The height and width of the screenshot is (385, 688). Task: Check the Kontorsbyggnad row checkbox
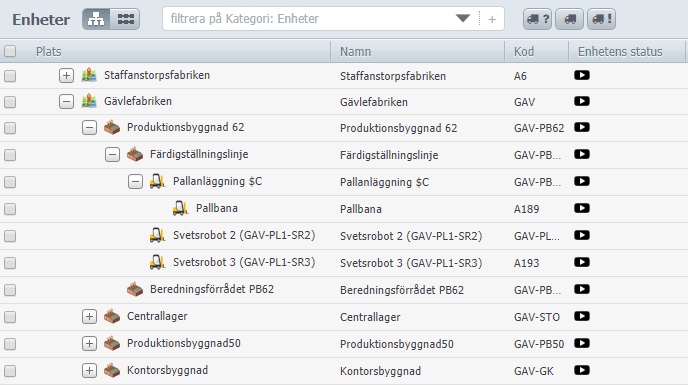point(10,371)
